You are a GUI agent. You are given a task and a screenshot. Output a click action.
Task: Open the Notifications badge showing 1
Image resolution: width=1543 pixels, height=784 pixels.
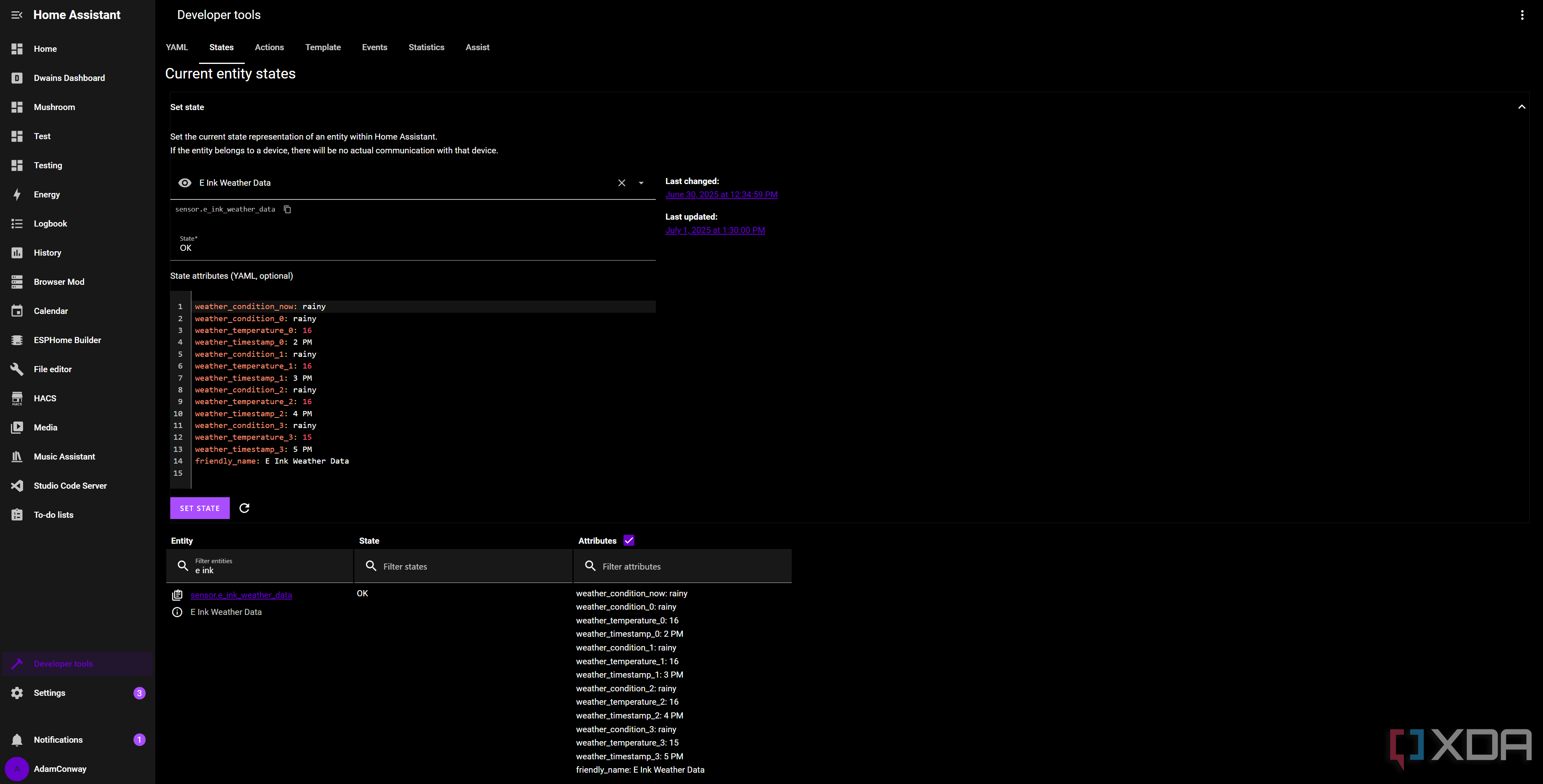pos(140,740)
